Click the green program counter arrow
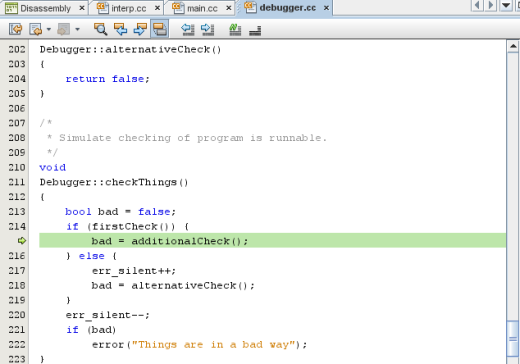The width and height of the screenshot is (520, 364). click(x=22, y=241)
